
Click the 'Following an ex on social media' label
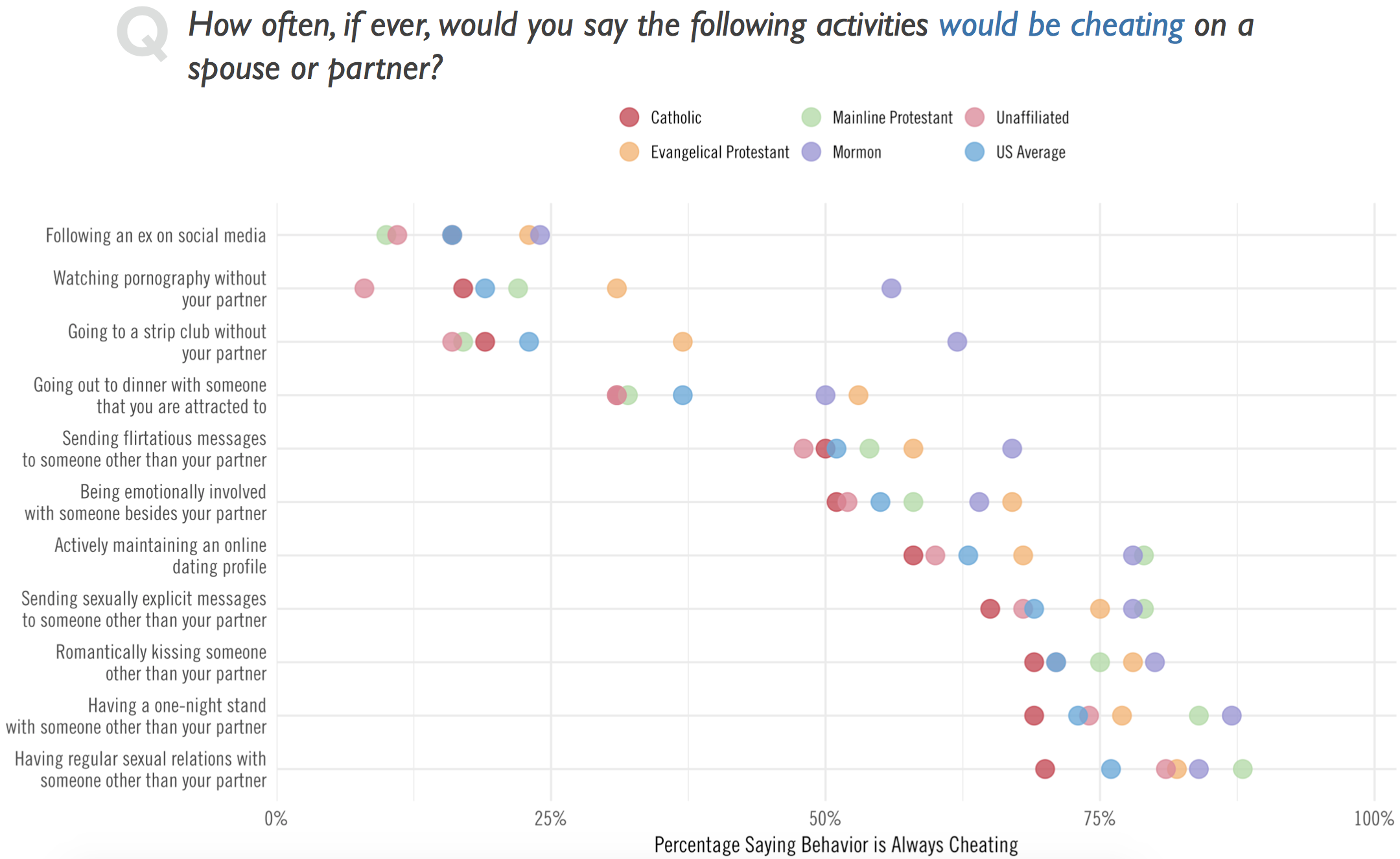tap(156, 236)
